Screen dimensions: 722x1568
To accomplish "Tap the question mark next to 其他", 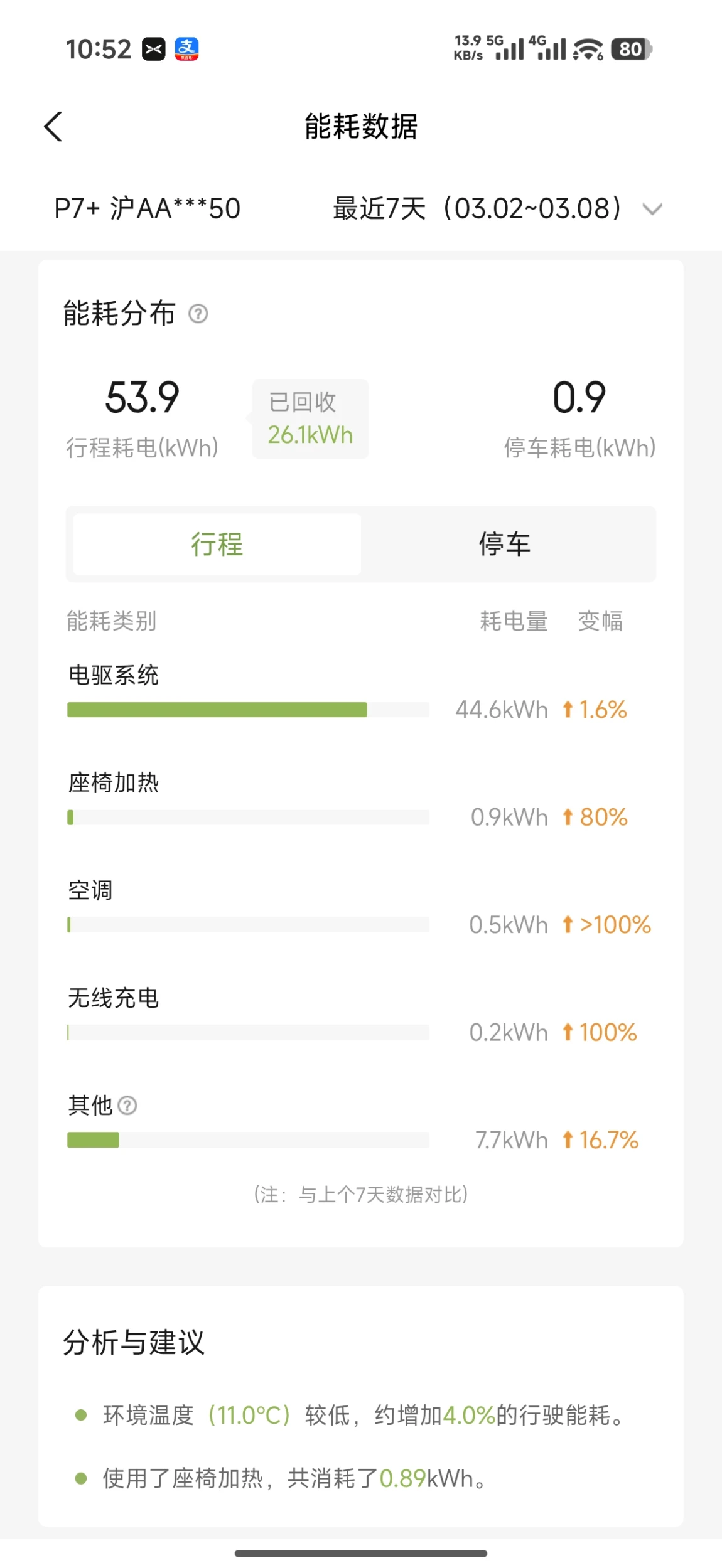I will [x=127, y=1105].
